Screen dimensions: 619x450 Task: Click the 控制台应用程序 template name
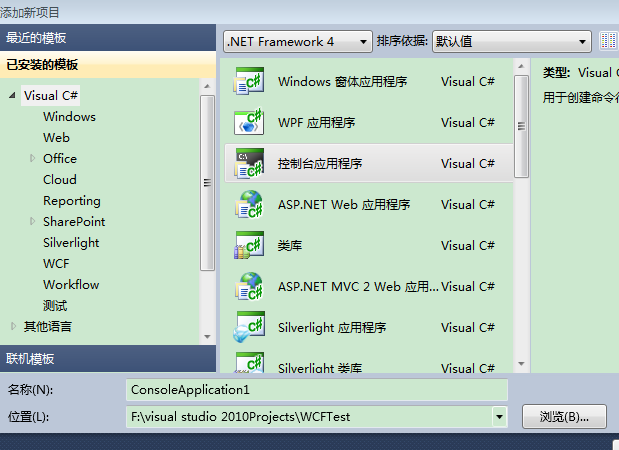click(x=320, y=163)
